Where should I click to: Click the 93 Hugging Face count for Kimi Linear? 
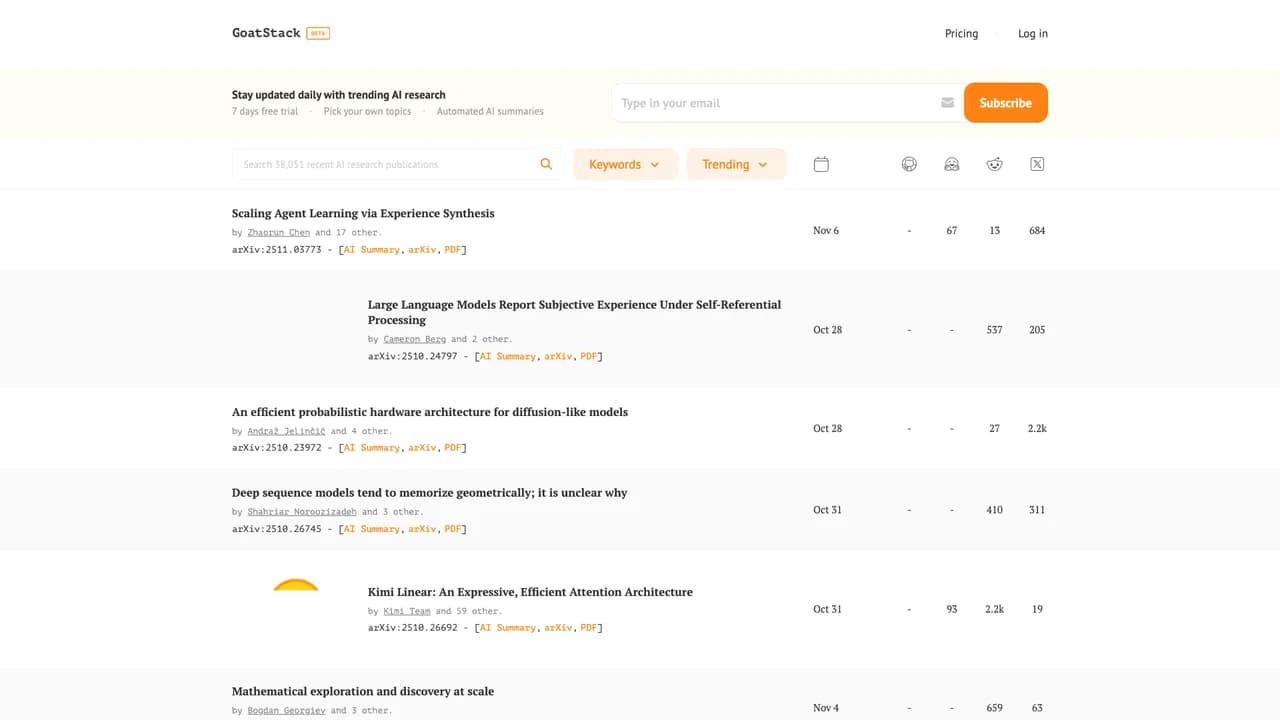tap(952, 609)
